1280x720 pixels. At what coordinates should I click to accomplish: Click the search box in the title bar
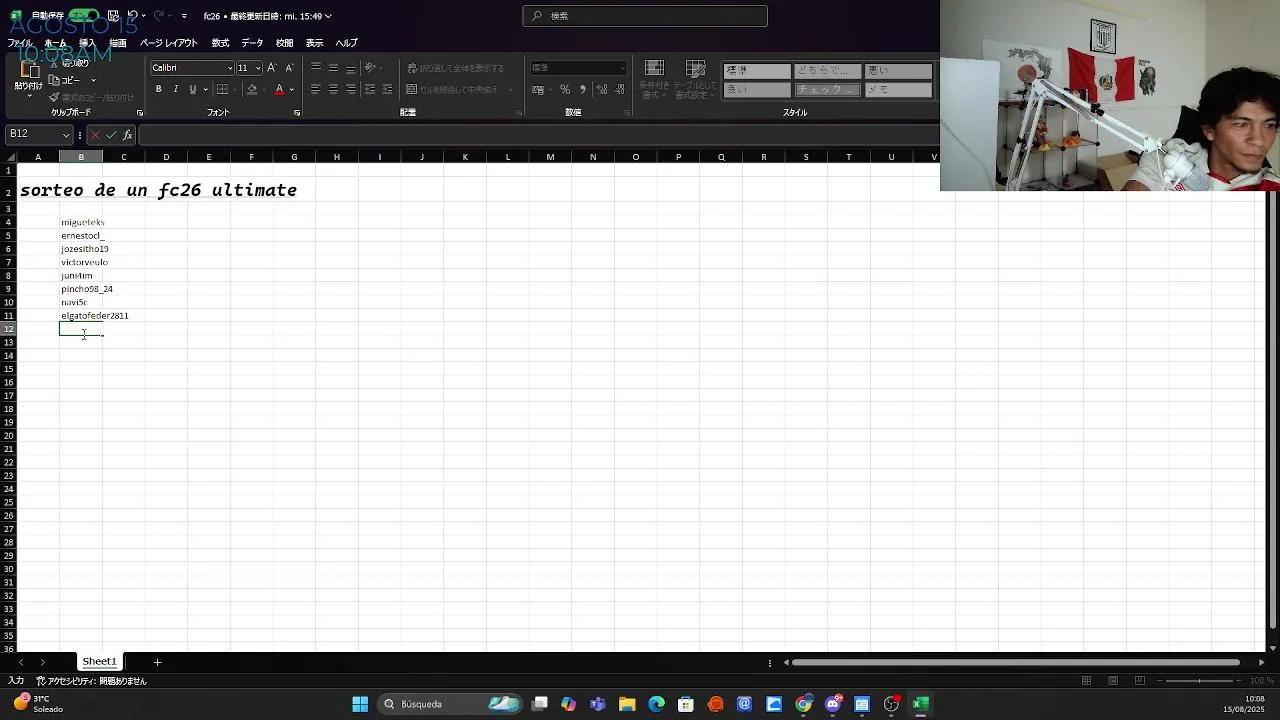click(645, 16)
